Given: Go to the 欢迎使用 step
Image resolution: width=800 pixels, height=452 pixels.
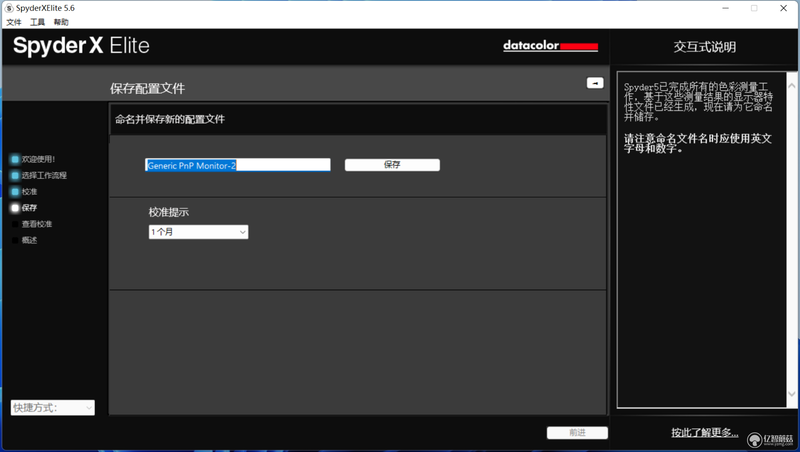Looking at the screenshot, I should pyautogui.click(x=38, y=159).
